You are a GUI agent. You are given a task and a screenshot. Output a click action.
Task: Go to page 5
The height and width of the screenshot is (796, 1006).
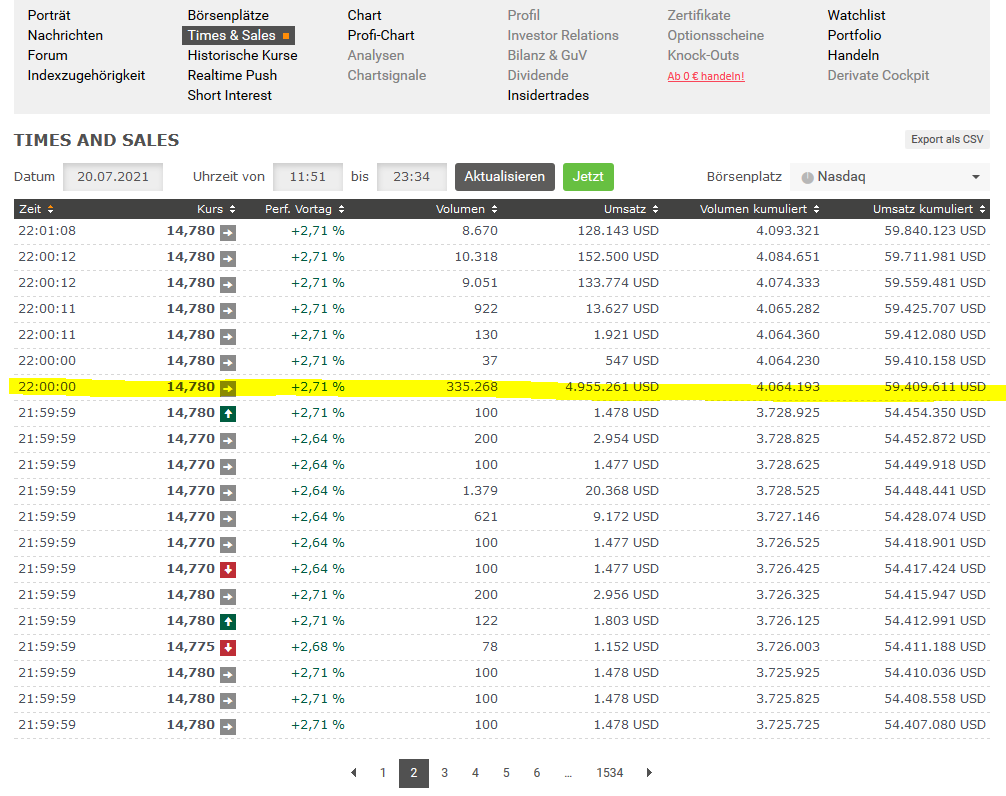[x=506, y=773]
